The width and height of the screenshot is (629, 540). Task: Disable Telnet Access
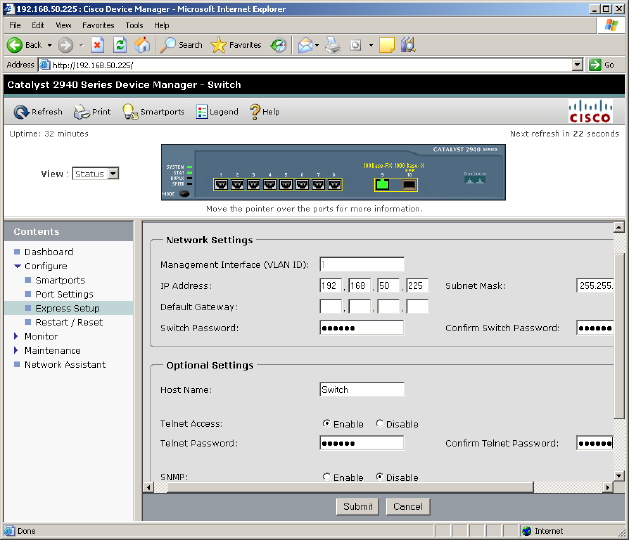tap(379, 424)
